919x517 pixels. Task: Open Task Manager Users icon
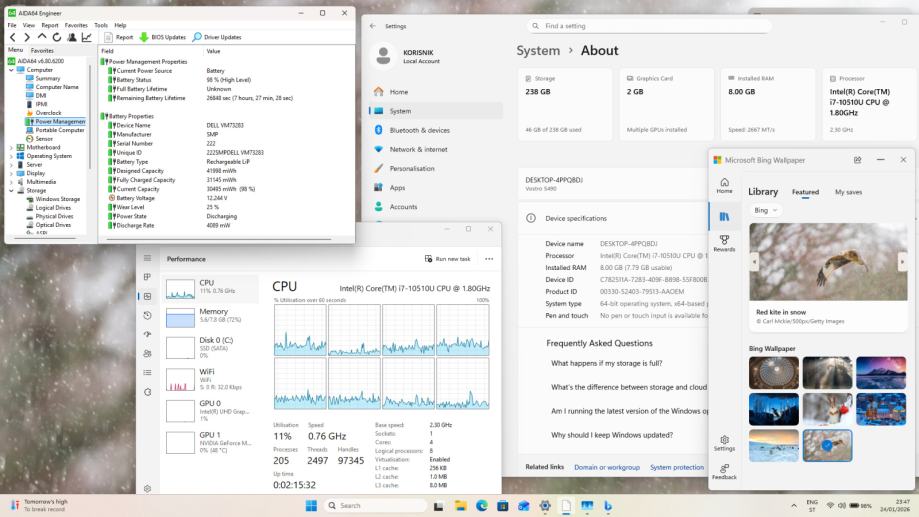point(147,353)
